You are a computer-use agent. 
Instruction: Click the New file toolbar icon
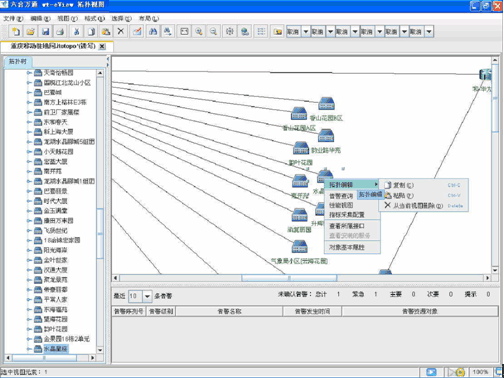(16, 32)
